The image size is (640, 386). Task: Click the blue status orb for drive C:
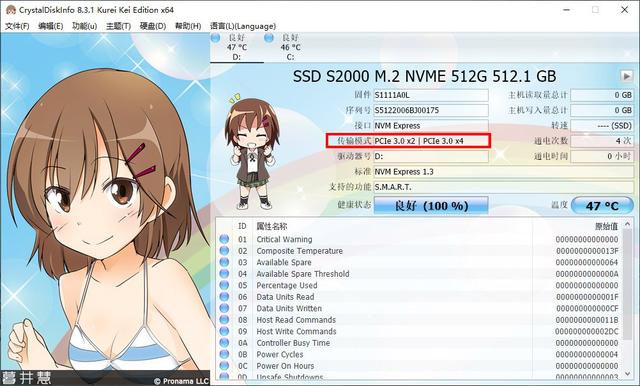click(269, 38)
